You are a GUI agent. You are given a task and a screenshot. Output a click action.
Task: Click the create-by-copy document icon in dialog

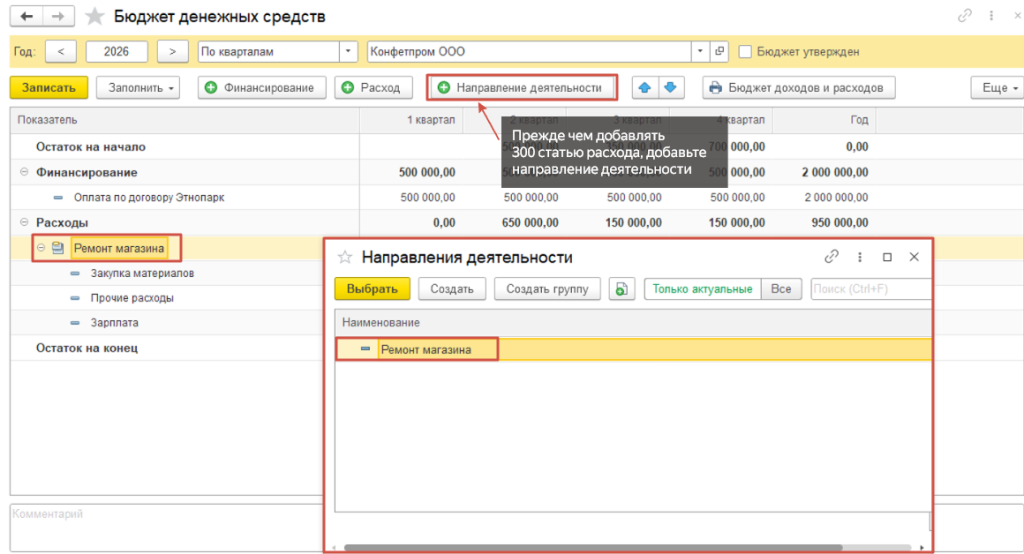[x=621, y=289]
